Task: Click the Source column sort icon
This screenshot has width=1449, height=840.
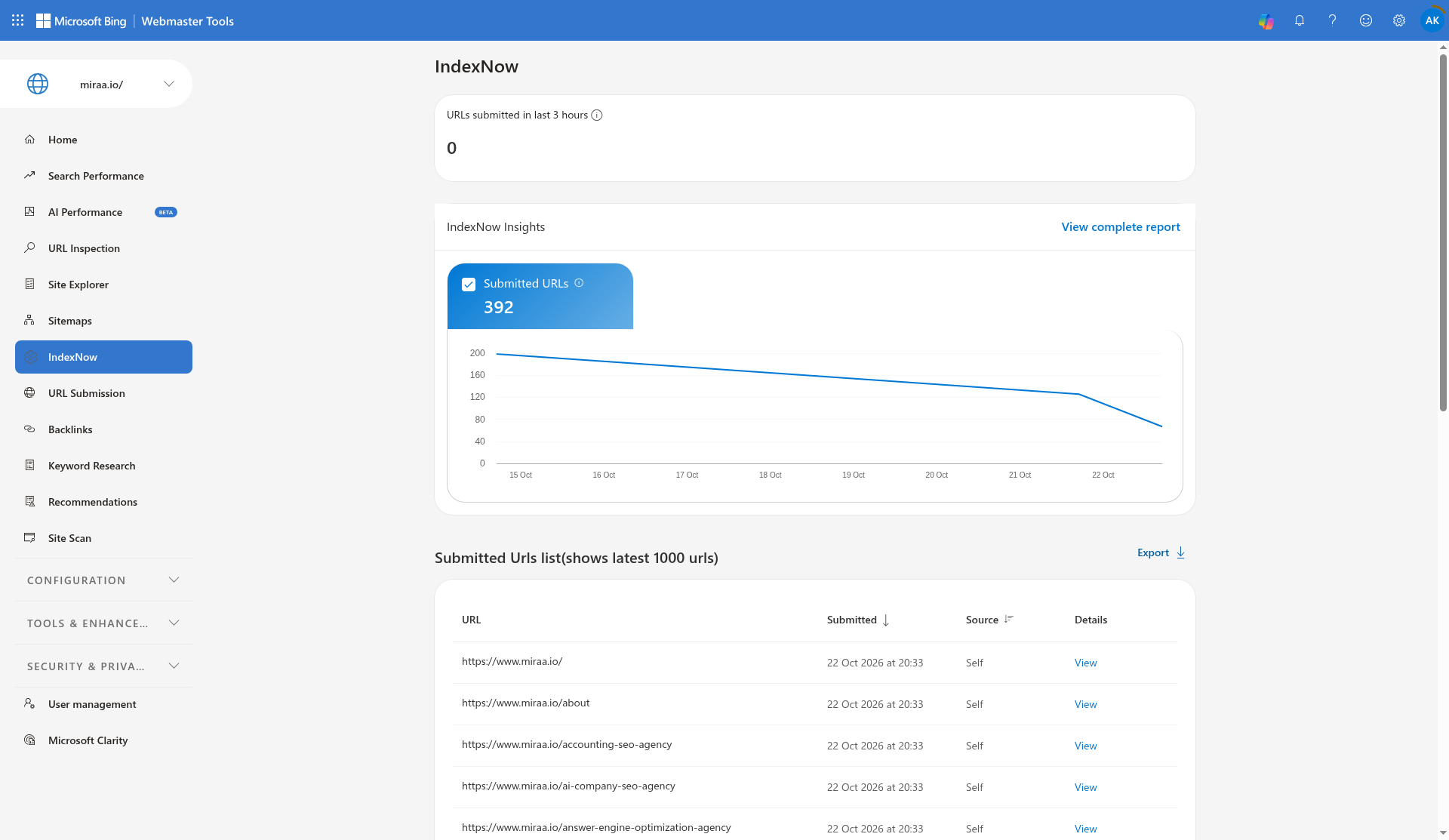Action: 1008,620
